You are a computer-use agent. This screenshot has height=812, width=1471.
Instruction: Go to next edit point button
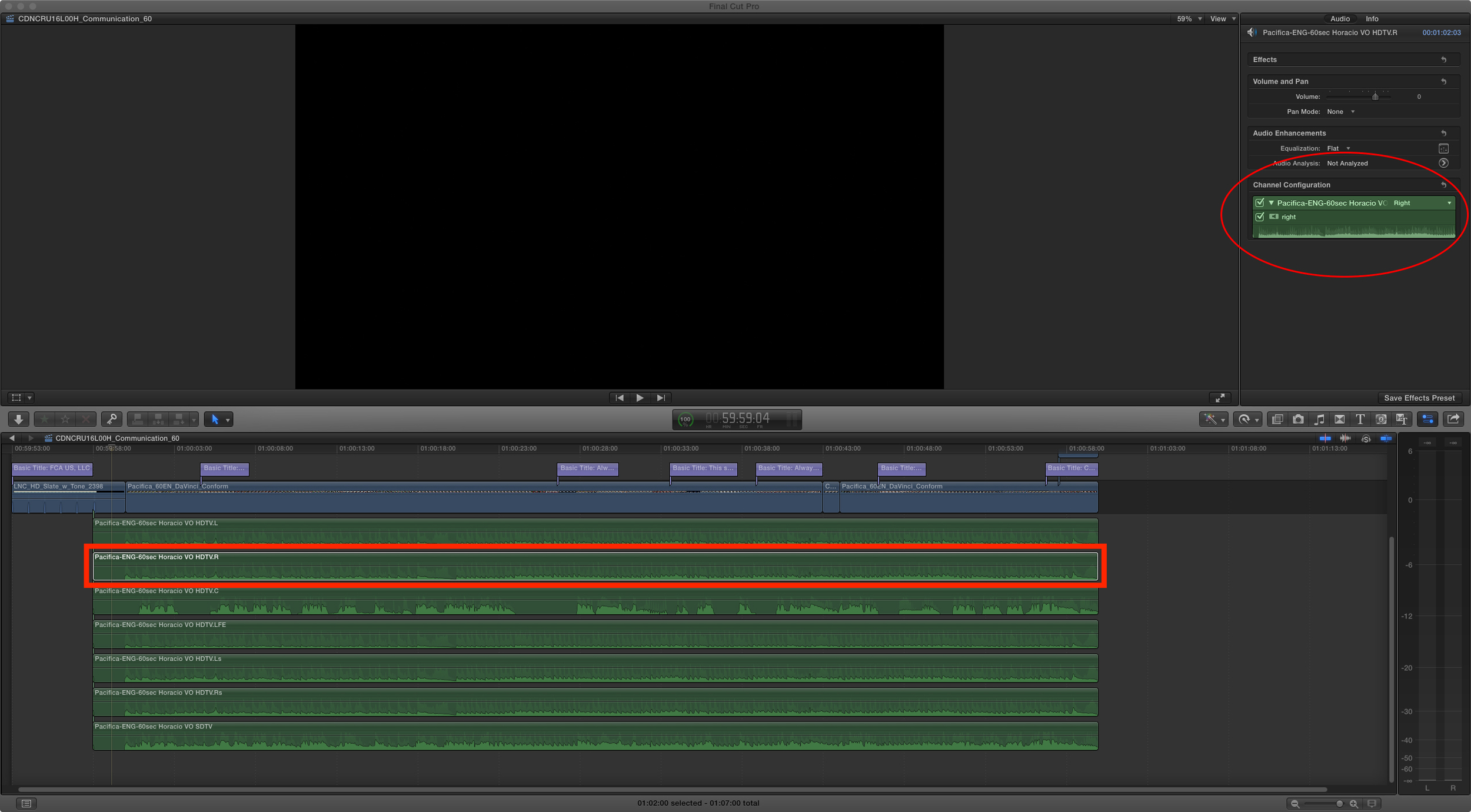pos(661,398)
